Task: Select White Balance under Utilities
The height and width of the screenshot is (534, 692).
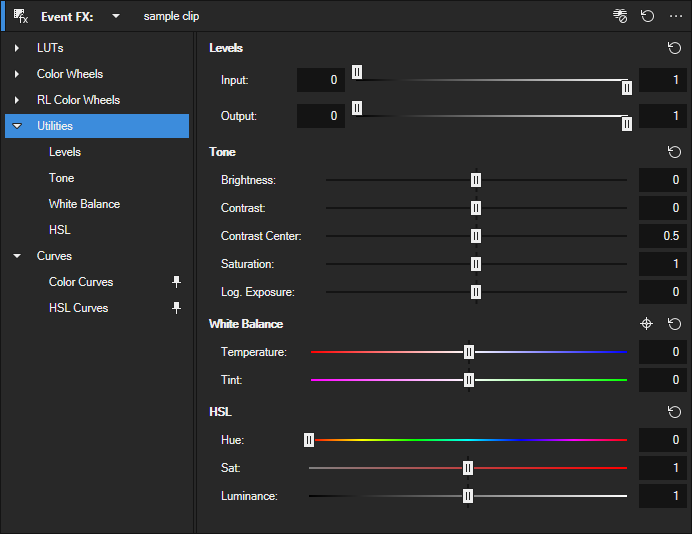Action: [84, 204]
